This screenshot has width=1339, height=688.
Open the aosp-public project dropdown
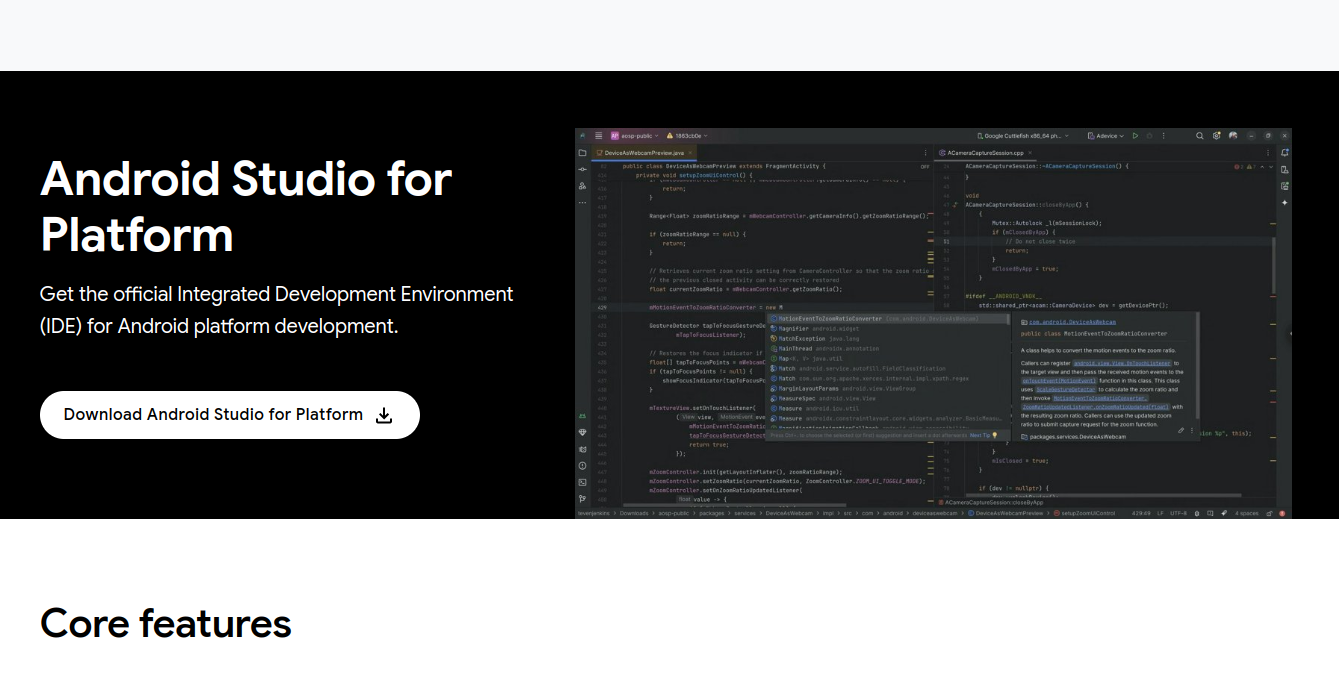pos(635,136)
